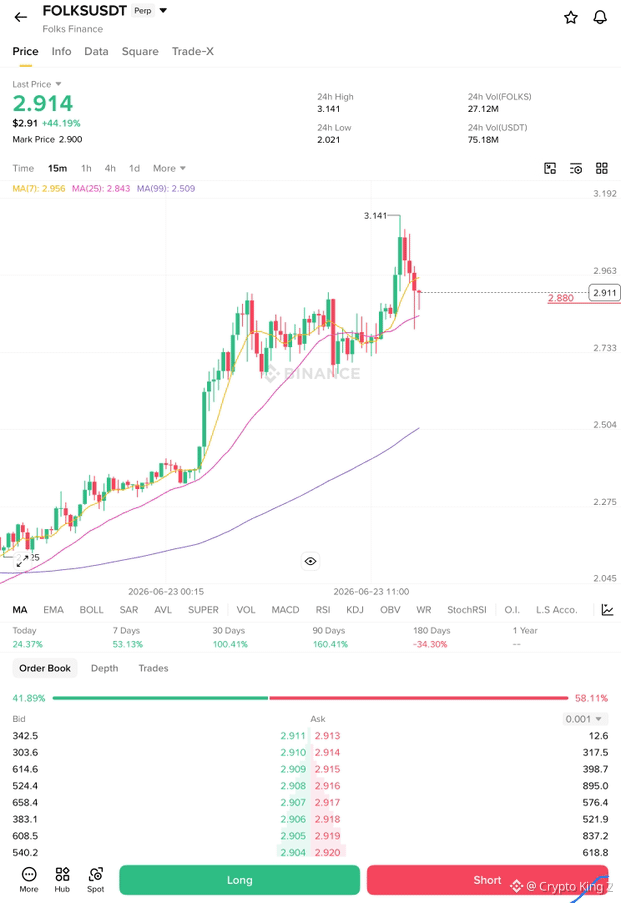Click the MA(7) value legend
621x903 pixels.
tap(39, 188)
